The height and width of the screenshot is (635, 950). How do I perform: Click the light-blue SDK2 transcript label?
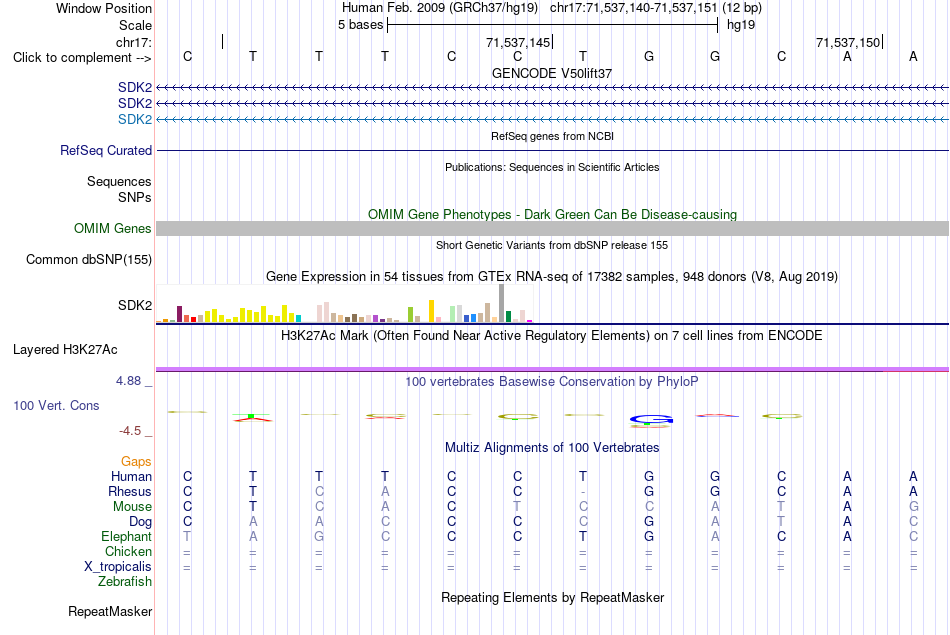tap(135, 119)
